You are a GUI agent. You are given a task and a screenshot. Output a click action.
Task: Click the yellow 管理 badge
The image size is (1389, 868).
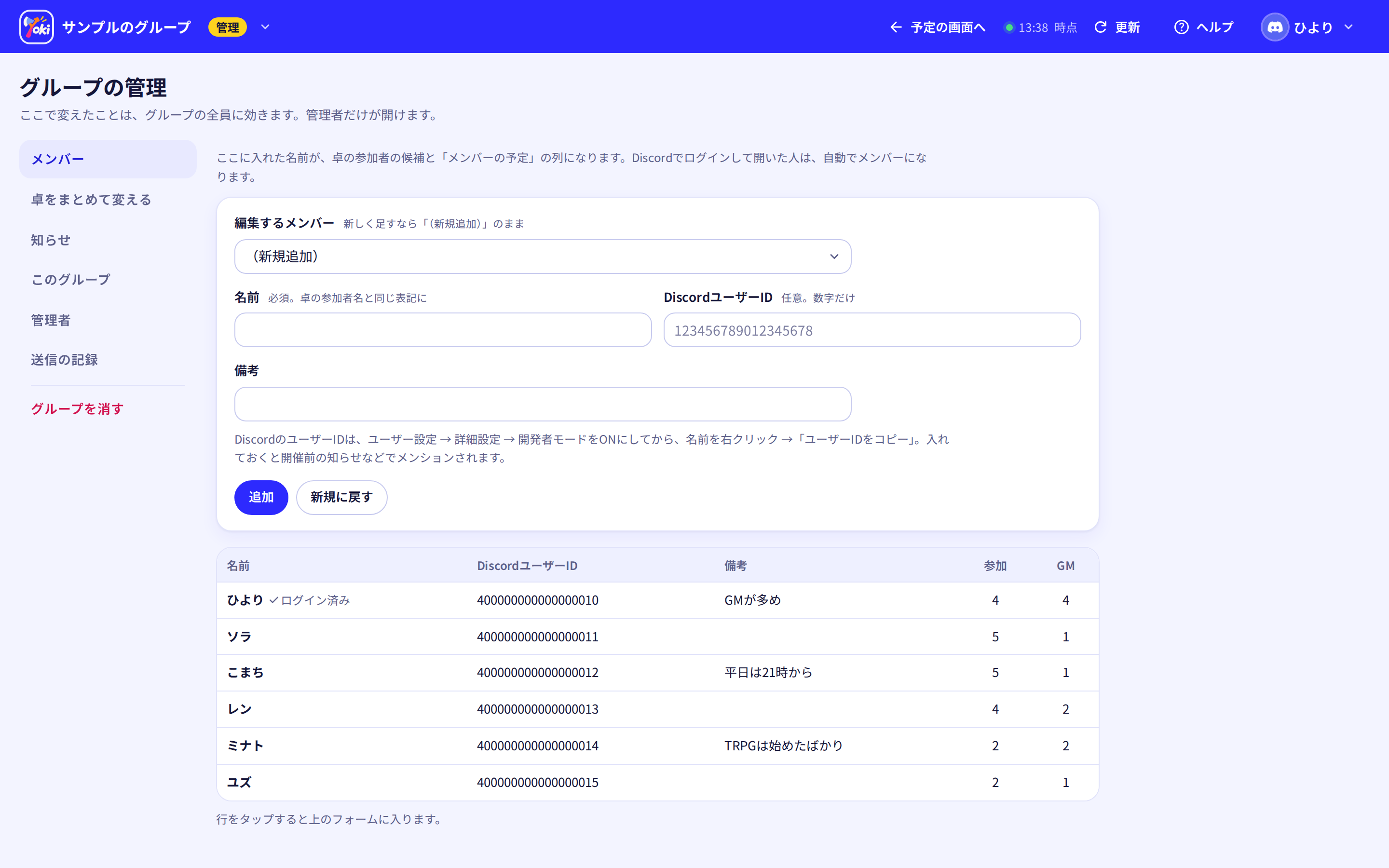[227, 27]
